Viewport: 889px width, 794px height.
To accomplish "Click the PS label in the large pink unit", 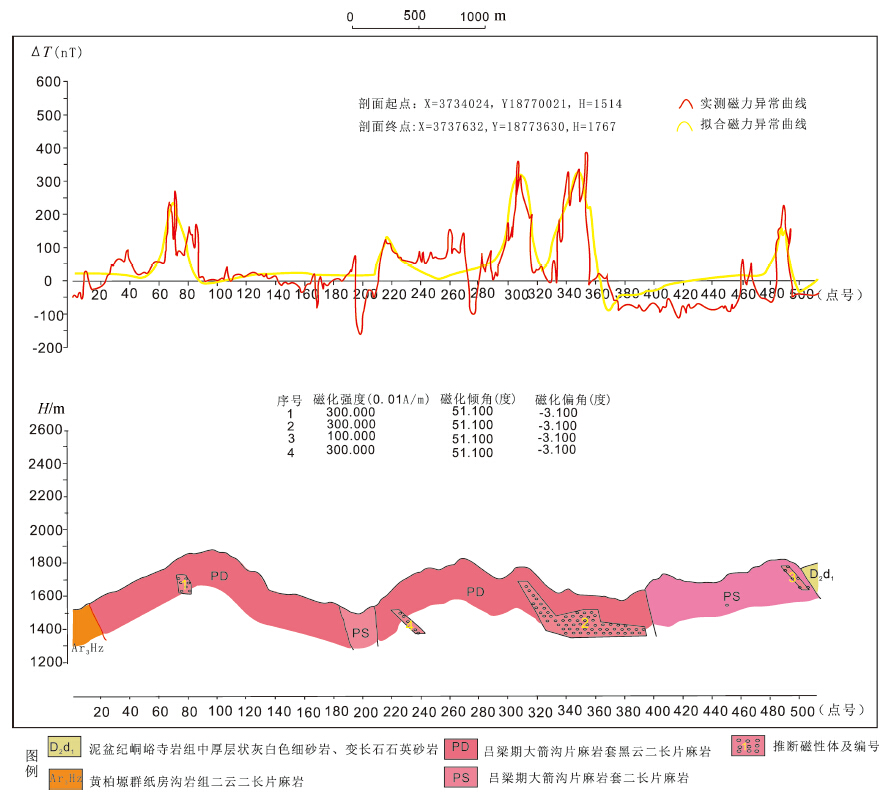I will [x=731, y=597].
